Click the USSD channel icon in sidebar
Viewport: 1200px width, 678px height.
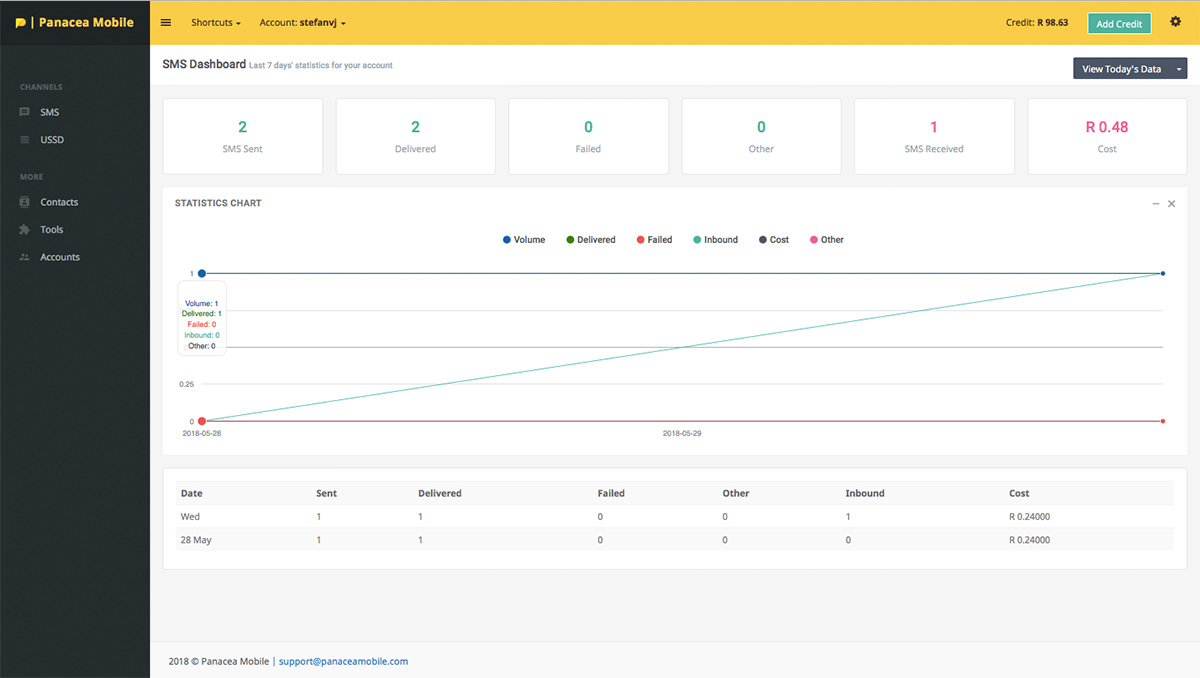pyautogui.click(x=25, y=140)
